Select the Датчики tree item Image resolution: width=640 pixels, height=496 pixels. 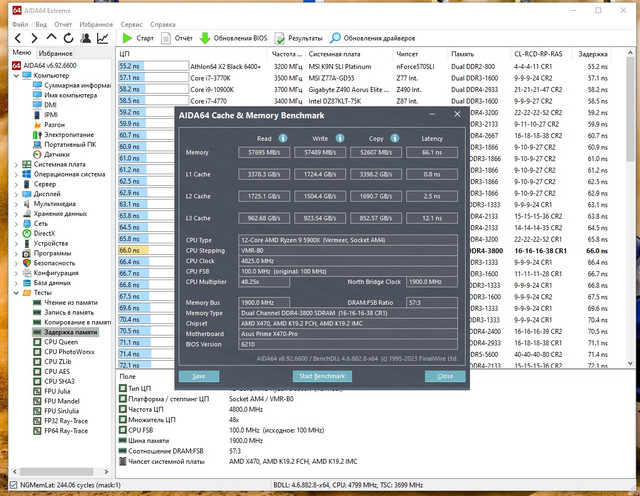(x=51, y=154)
